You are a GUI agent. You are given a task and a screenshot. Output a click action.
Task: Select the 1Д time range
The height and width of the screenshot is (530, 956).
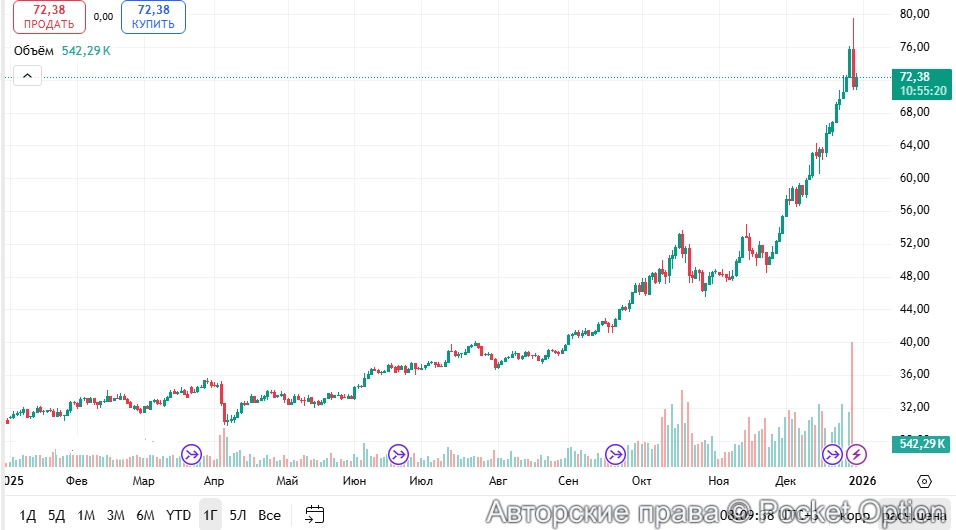[x=27, y=515]
